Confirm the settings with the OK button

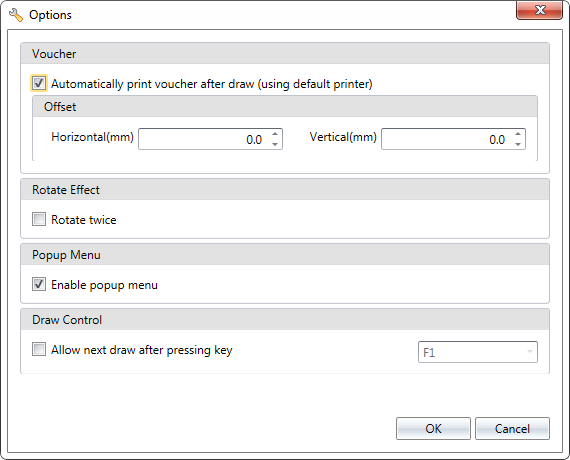pos(433,428)
